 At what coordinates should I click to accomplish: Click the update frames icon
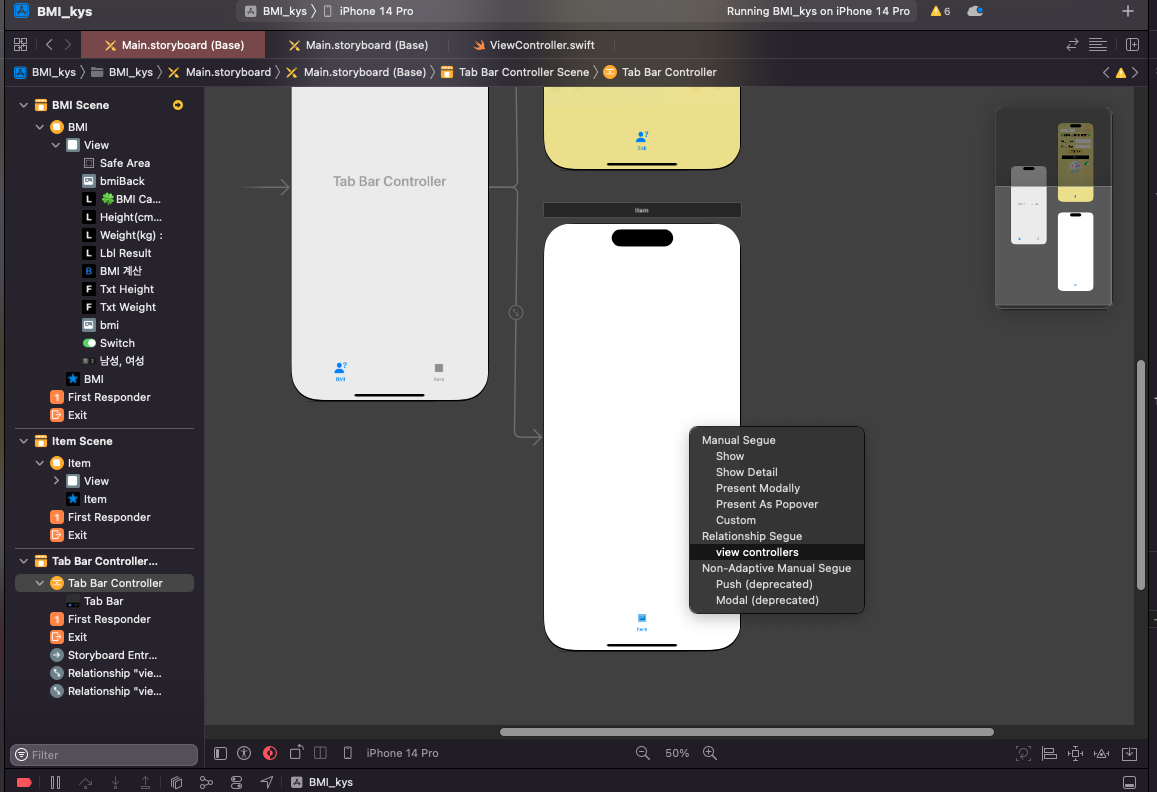tap(1023, 754)
